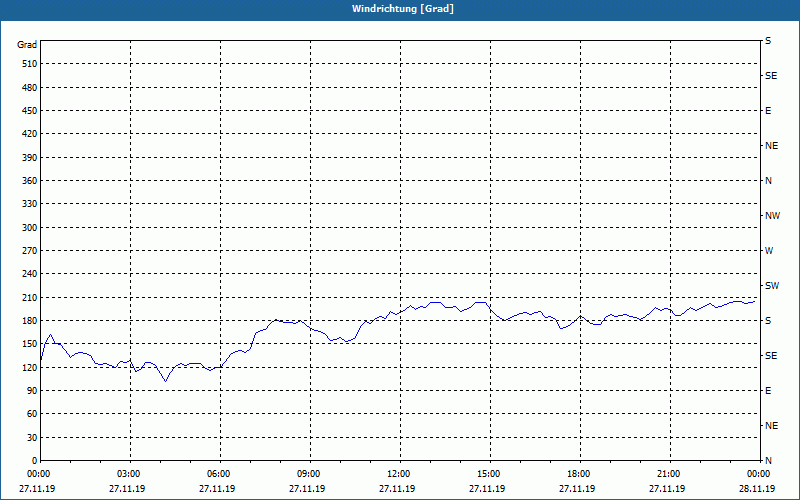Select the 390 y-axis value
Viewport: 800px width, 500px height.
coord(30,158)
